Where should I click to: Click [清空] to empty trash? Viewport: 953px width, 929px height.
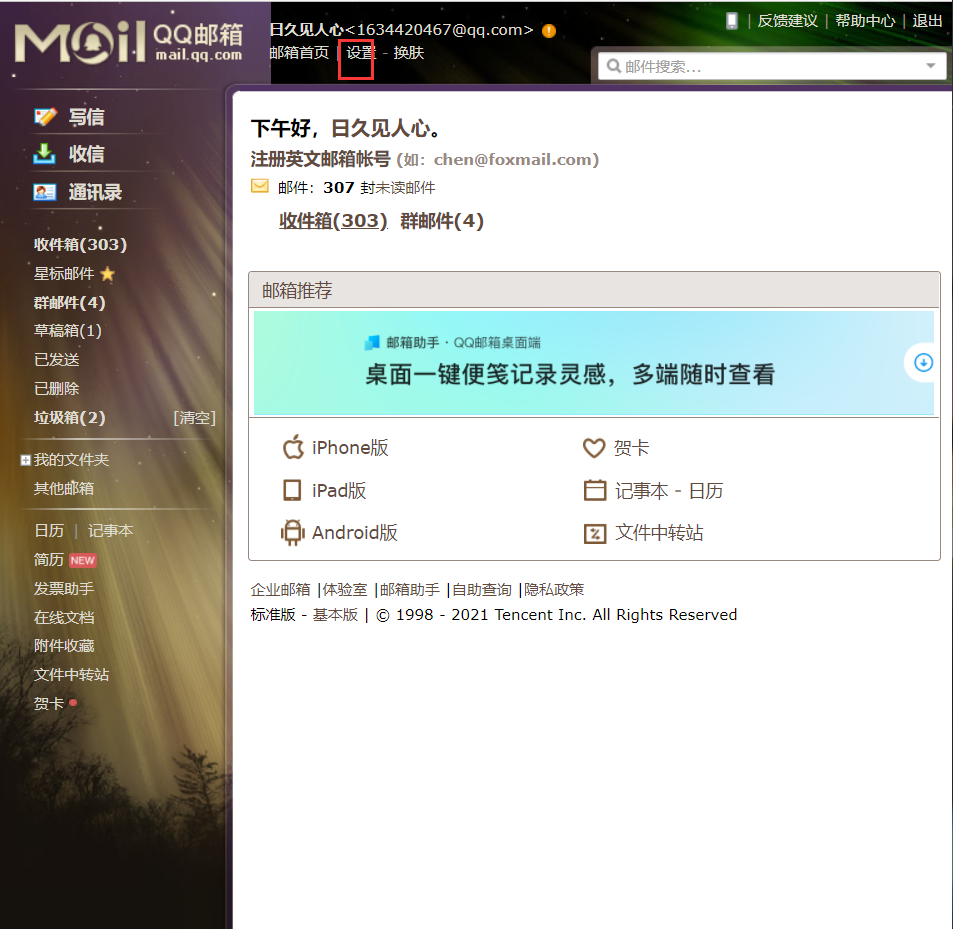[194, 417]
